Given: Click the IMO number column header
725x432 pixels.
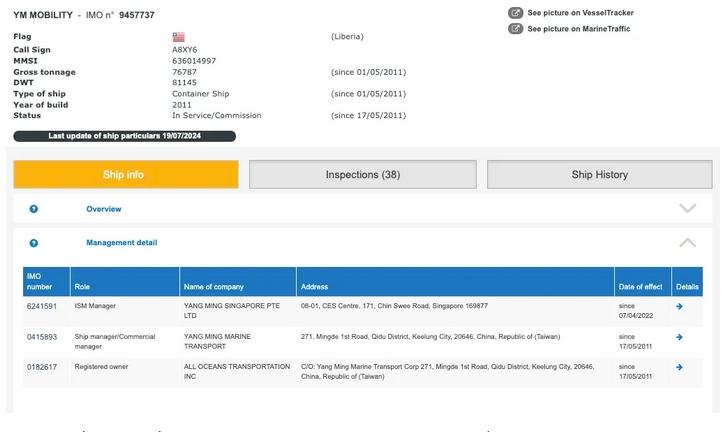Looking at the screenshot, I should tap(47, 281).
